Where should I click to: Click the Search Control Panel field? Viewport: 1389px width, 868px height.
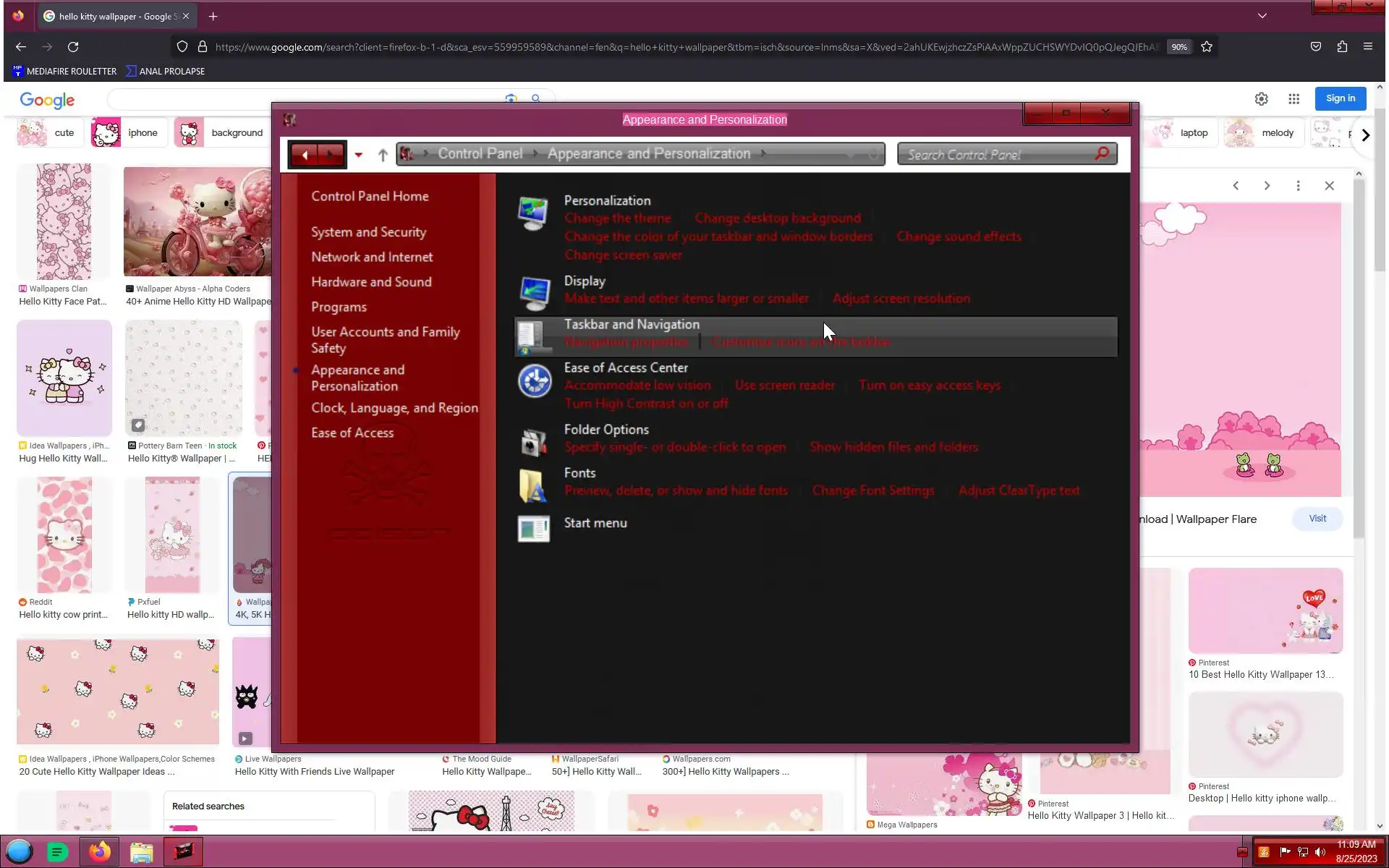pos(998,154)
